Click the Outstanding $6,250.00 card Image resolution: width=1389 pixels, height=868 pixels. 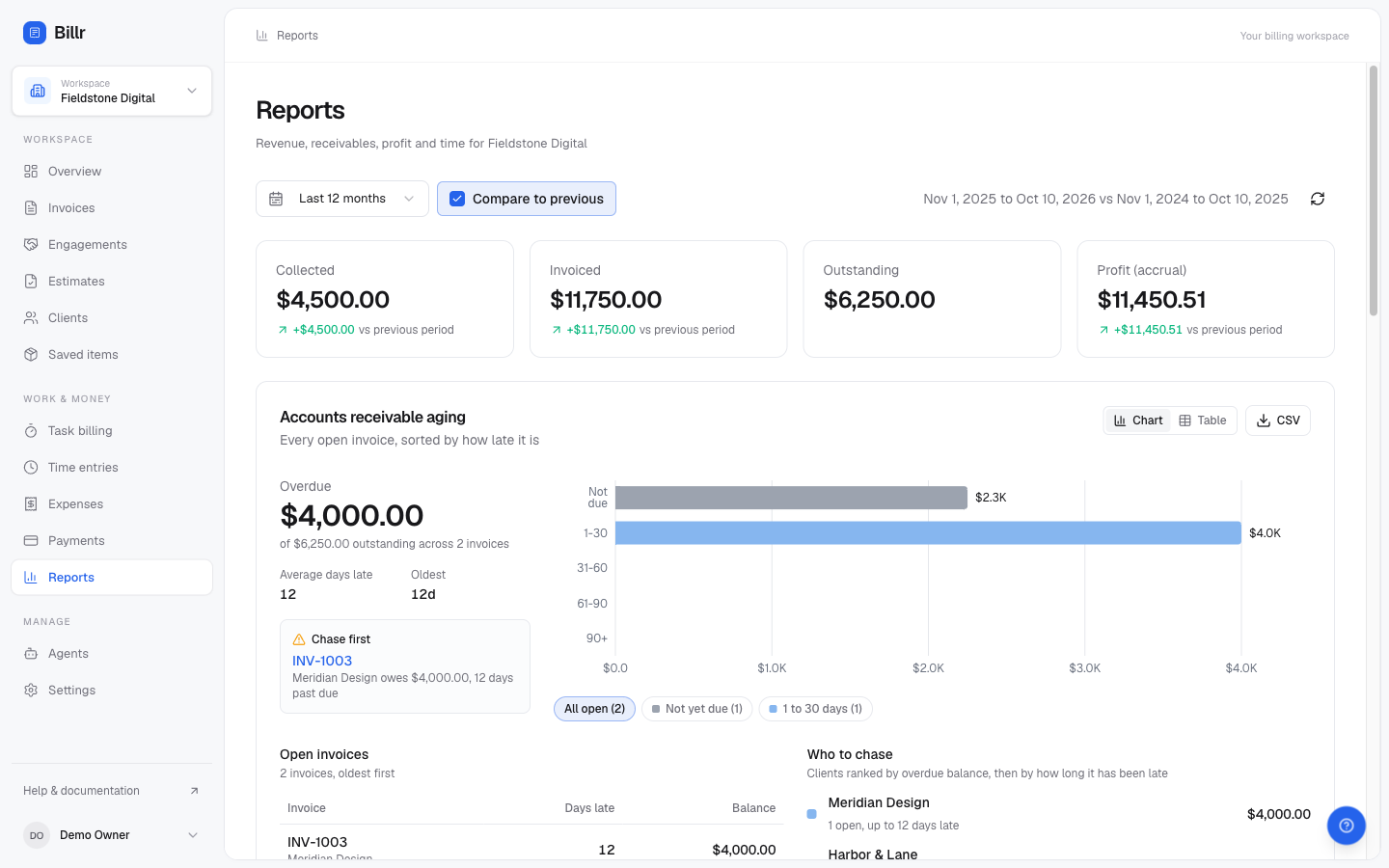[x=932, y=299]
